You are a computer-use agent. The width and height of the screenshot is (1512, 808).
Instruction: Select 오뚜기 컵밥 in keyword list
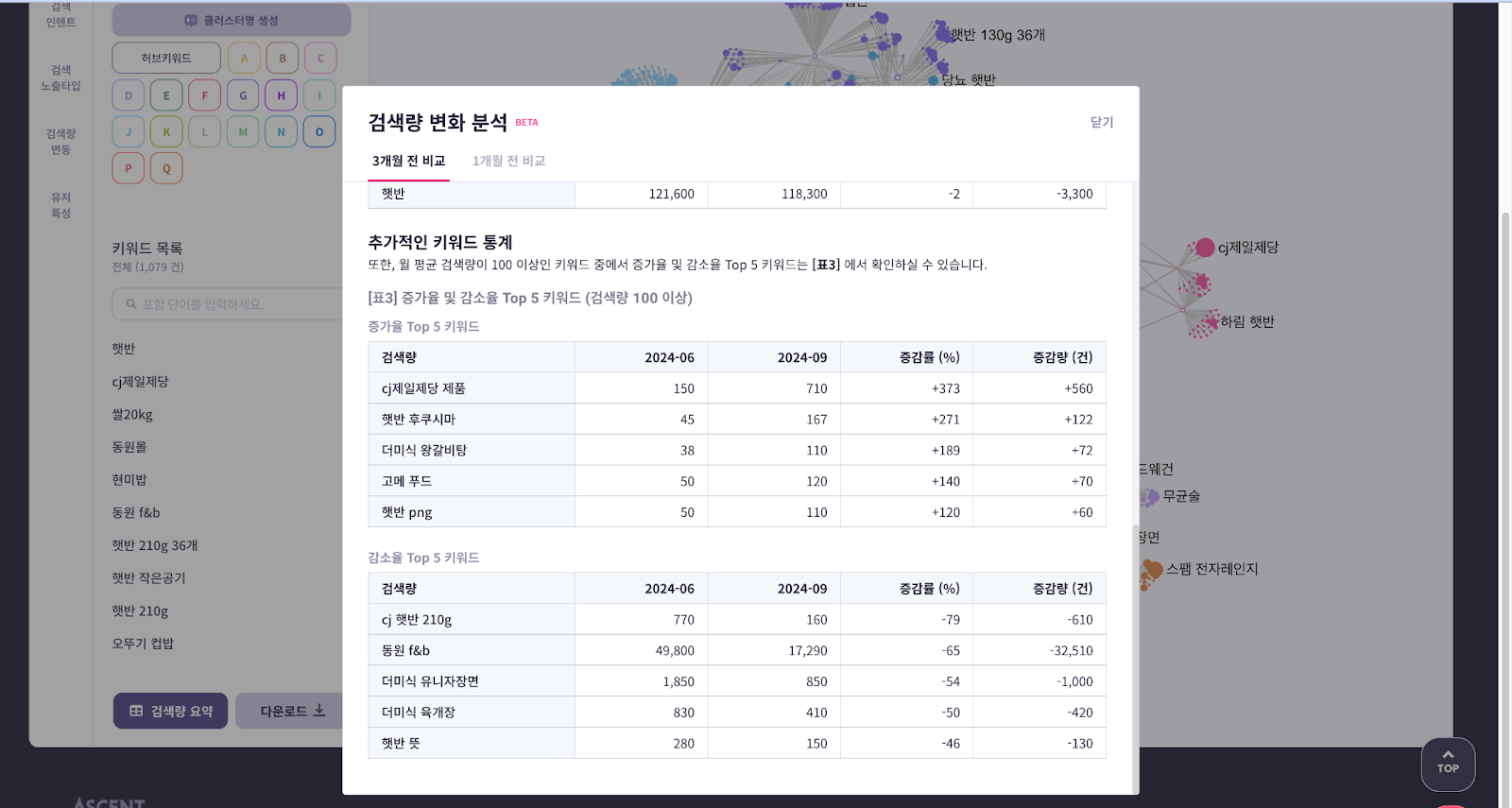click(x=143, y=644)
